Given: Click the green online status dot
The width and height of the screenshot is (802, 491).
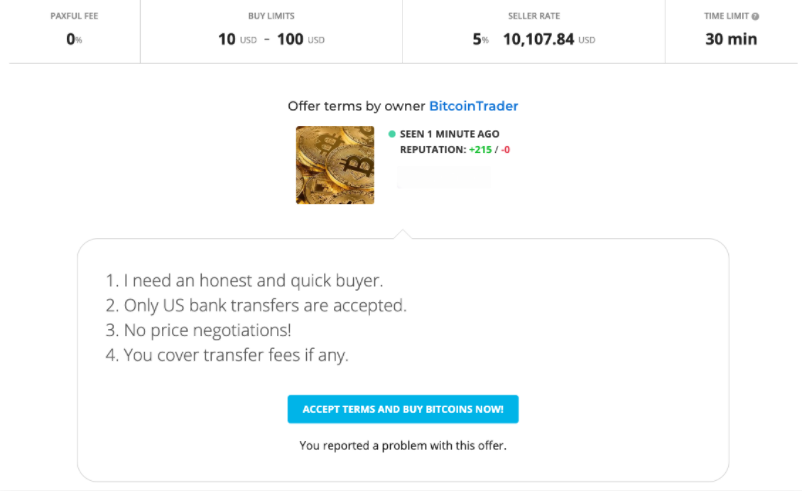Looking at the screenshot, I should coord(392,134).
